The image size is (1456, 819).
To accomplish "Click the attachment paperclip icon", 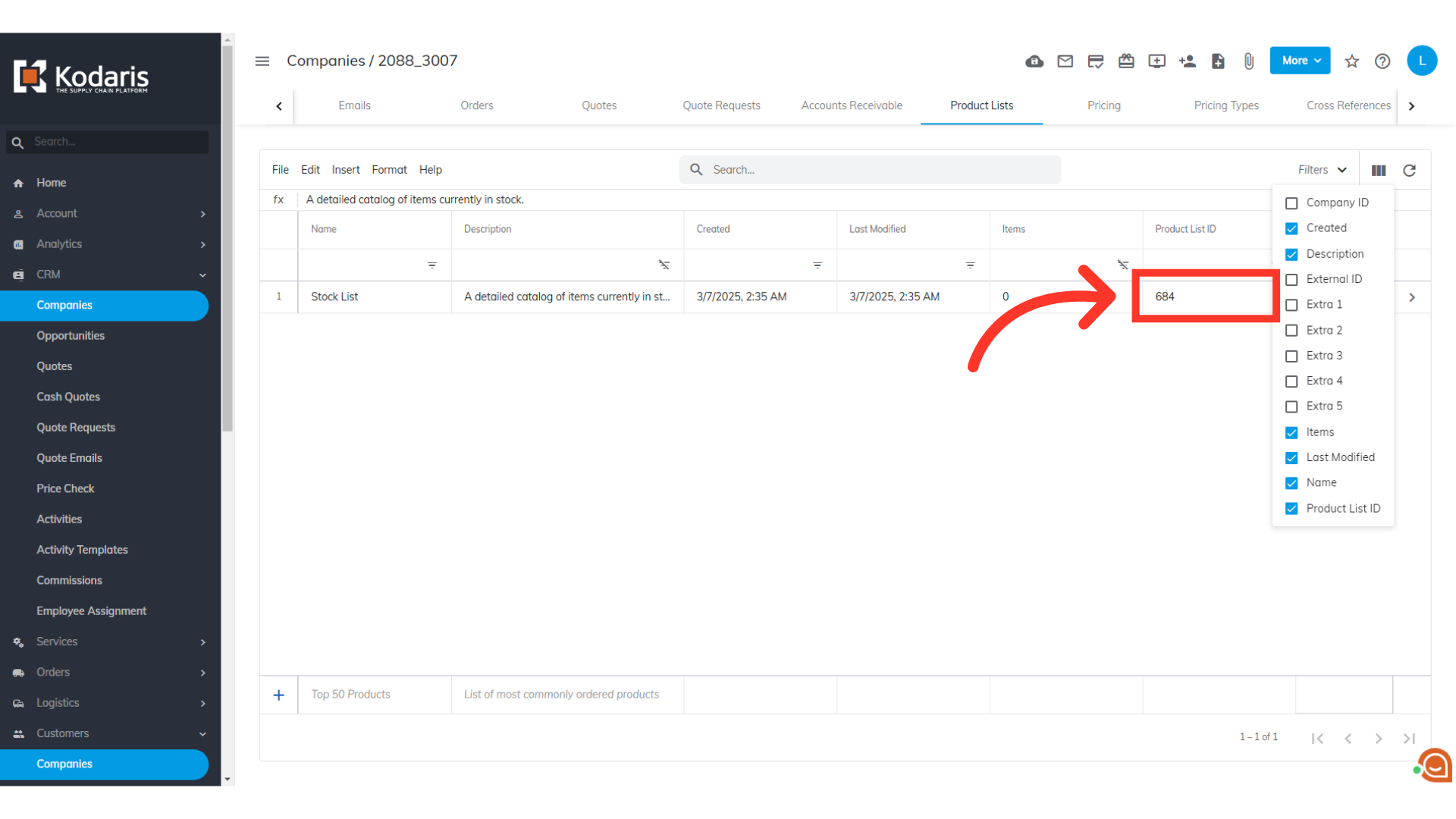I will [x=1248, y=61].
